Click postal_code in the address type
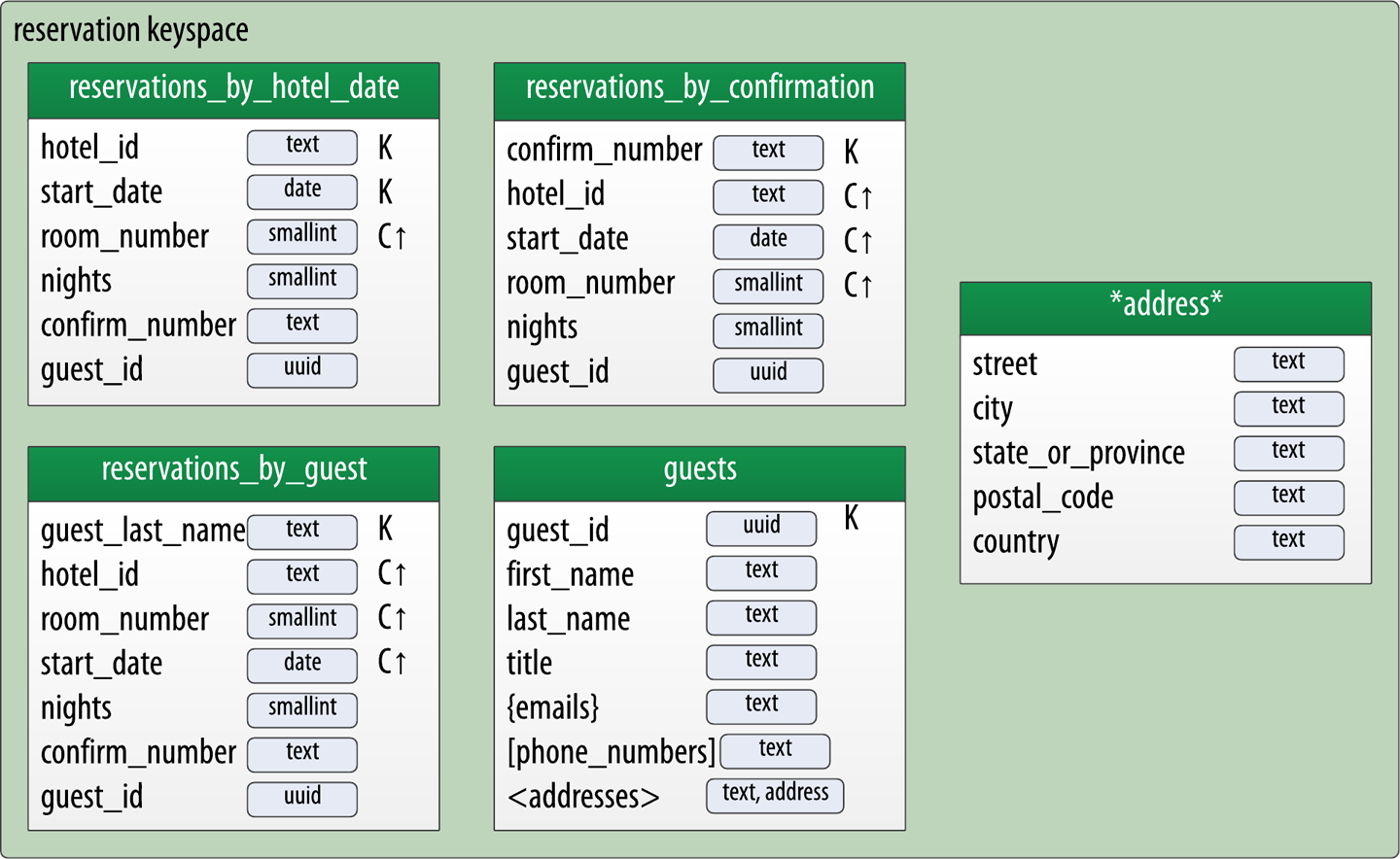Image resolution: width=1400 pixels, height=859 pixels. pos(1042,498)
